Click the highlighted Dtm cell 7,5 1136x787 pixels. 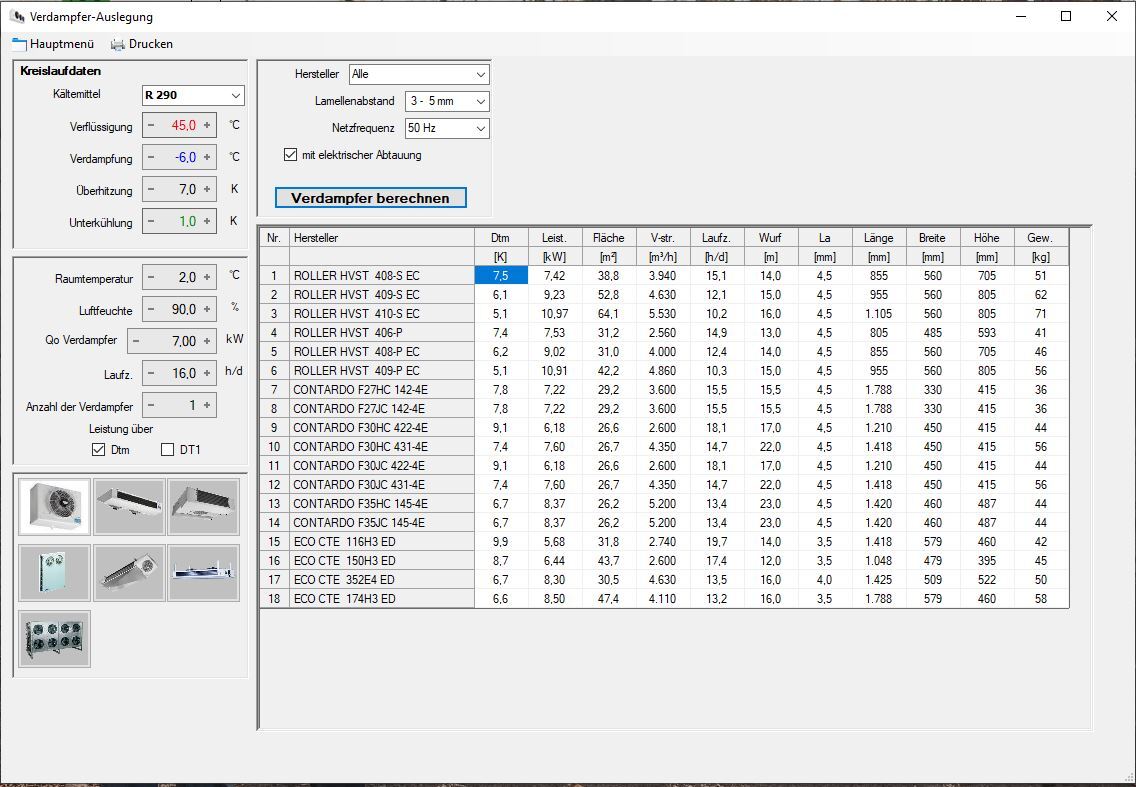(x=501, y=276)
